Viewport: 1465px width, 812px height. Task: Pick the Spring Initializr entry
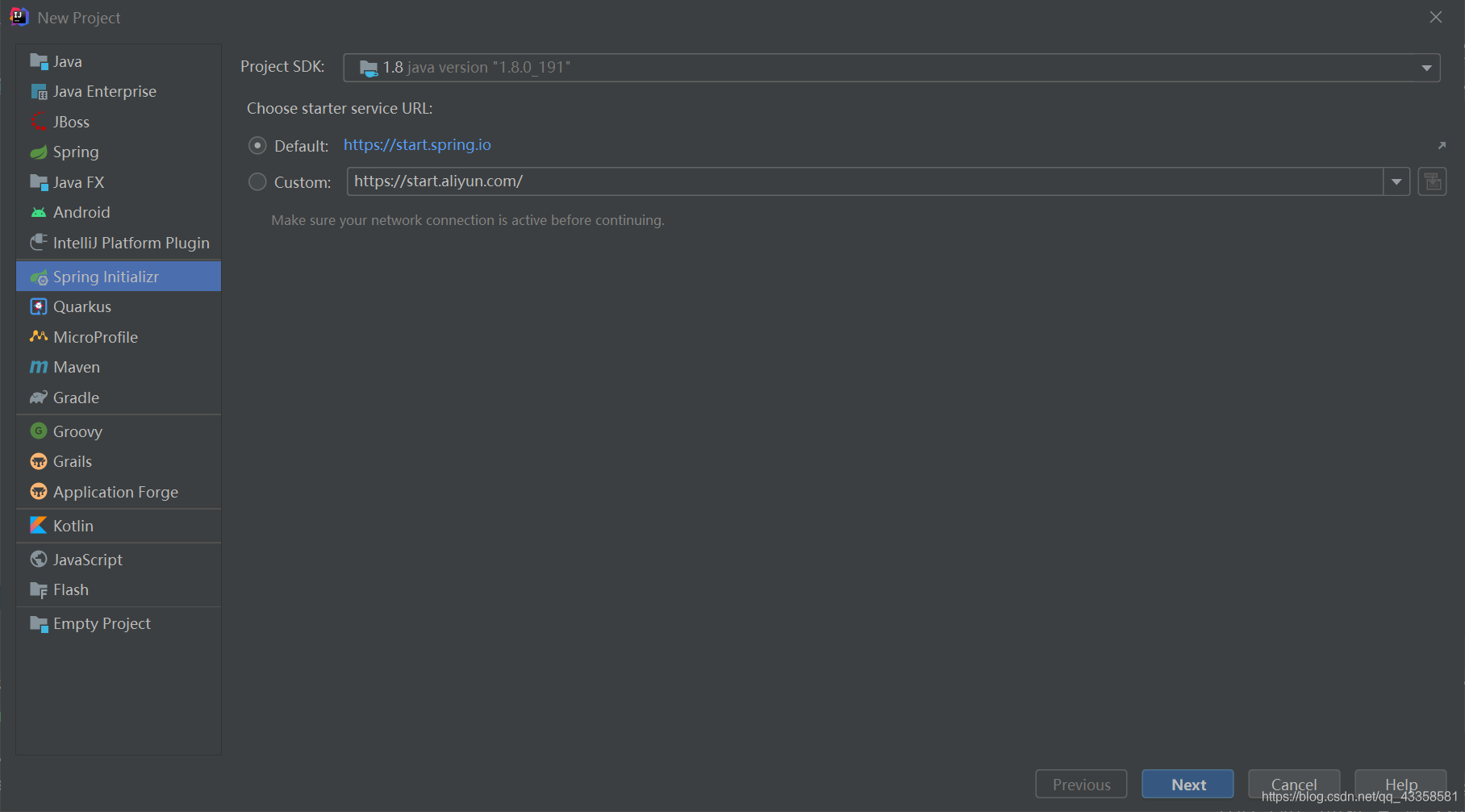(118, 277)
